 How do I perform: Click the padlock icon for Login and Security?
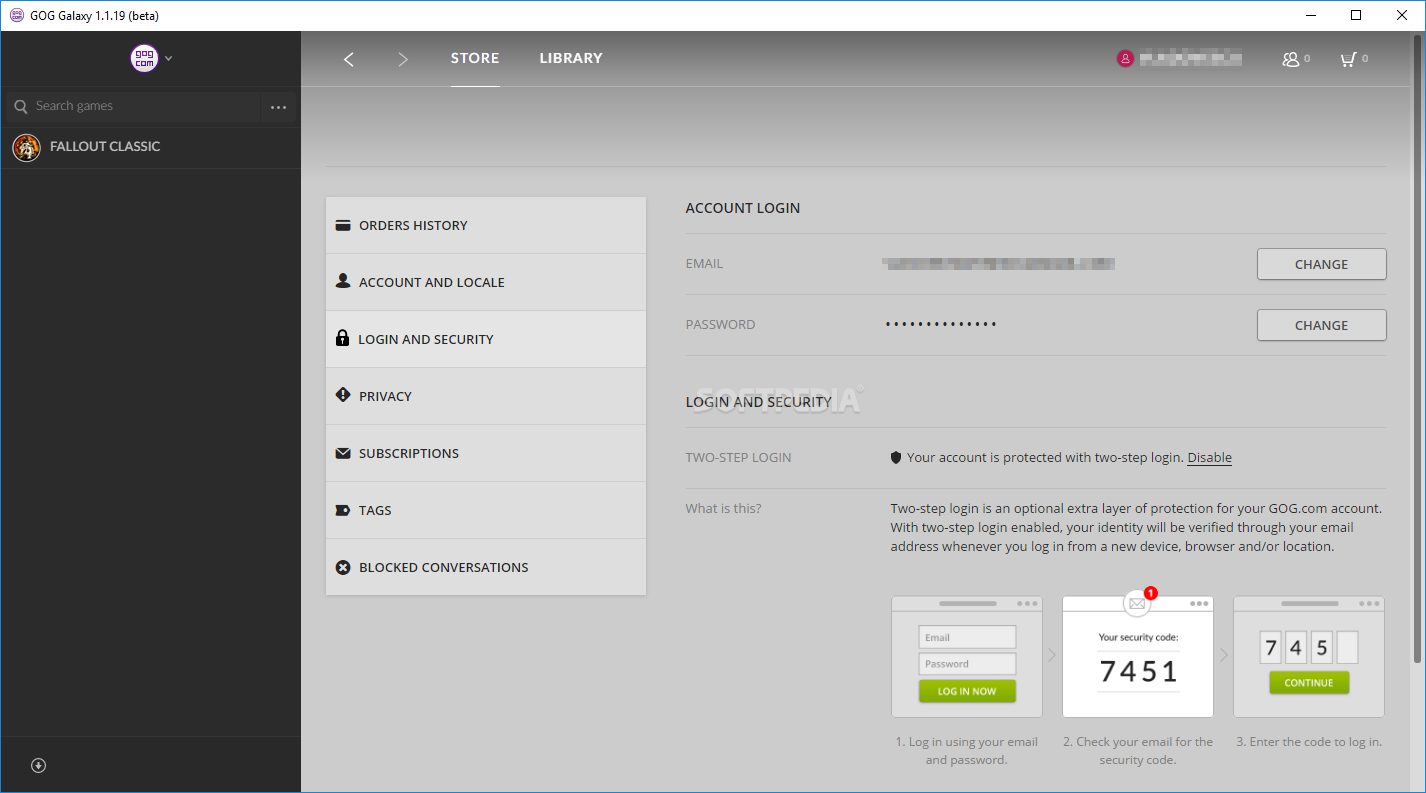[x=343, y=338]
